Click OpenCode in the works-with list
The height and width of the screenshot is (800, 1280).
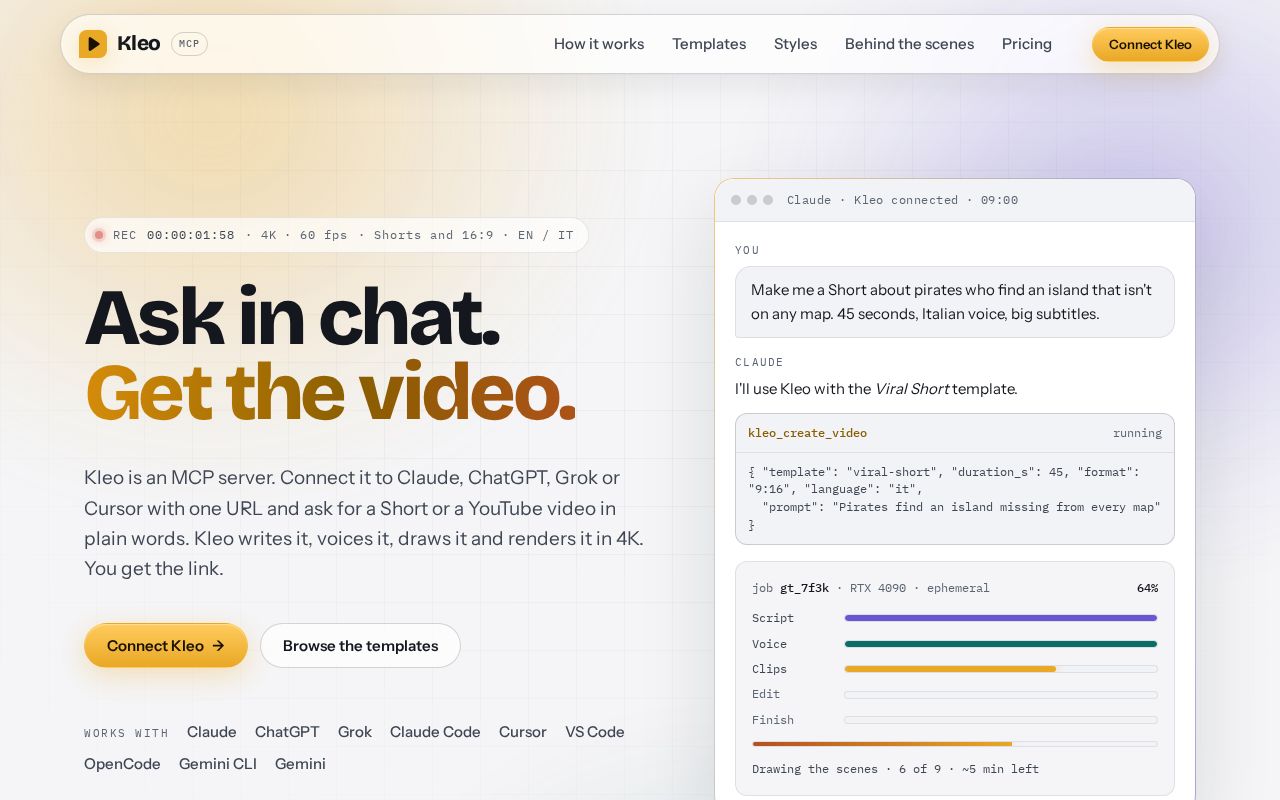point(122,764)
